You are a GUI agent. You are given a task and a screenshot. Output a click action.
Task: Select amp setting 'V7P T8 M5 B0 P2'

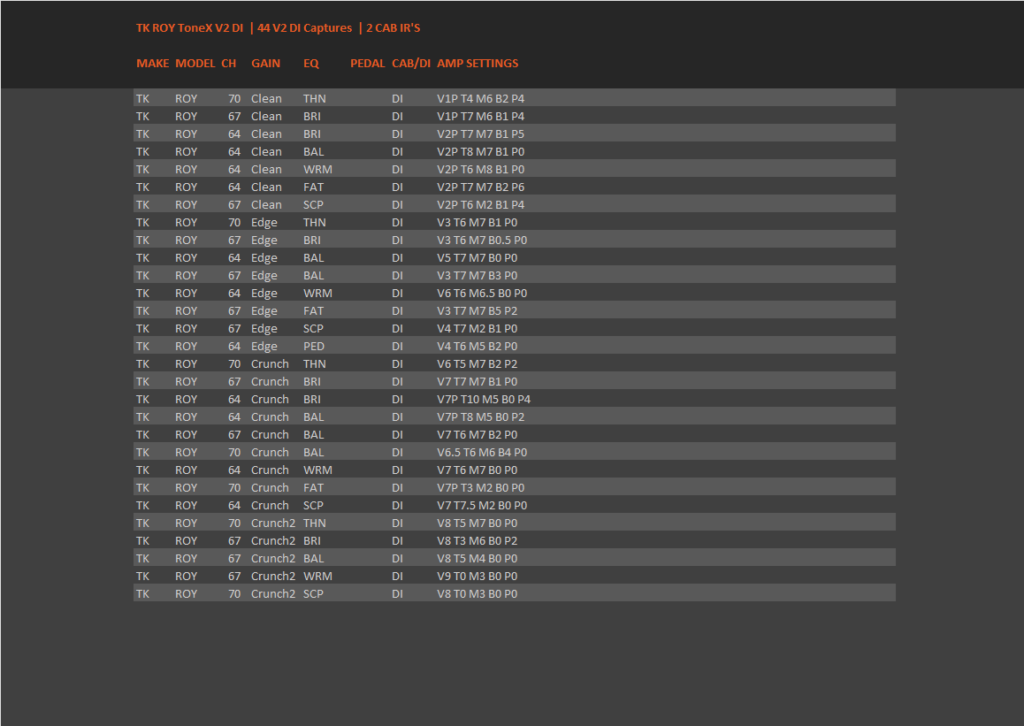(481, 417)
